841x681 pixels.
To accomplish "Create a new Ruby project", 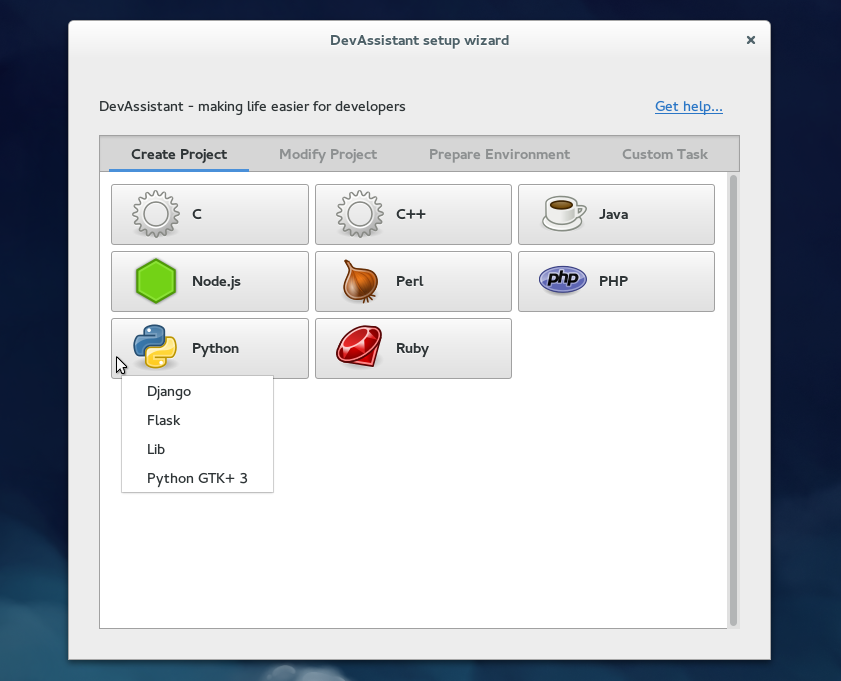I will pyautogui.click(x=413, y=348).
